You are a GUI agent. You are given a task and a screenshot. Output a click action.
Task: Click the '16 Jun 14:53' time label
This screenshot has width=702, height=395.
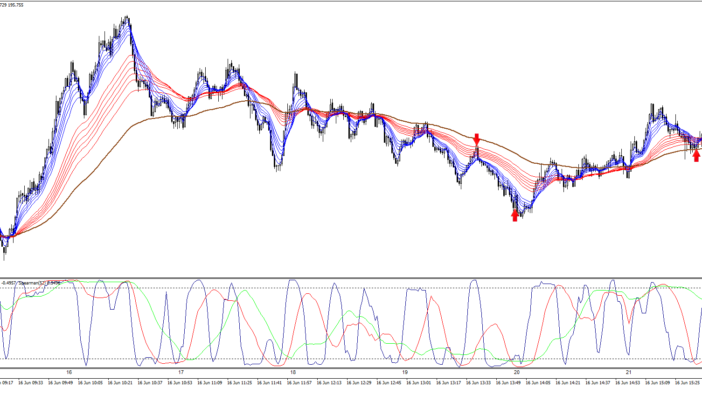coord(628,383)
